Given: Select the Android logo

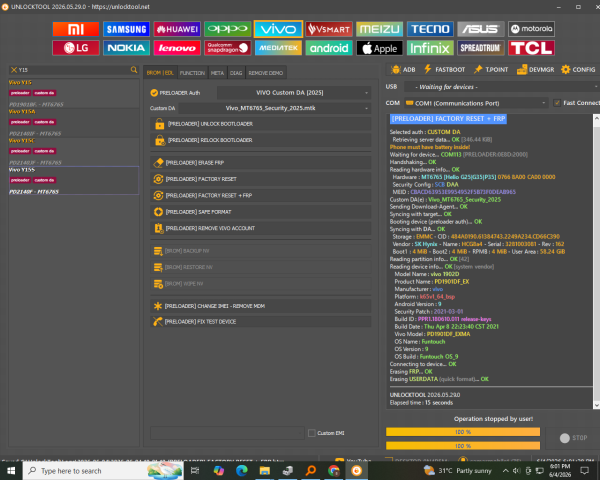Looking at the screenshot, I should point(329,48).
